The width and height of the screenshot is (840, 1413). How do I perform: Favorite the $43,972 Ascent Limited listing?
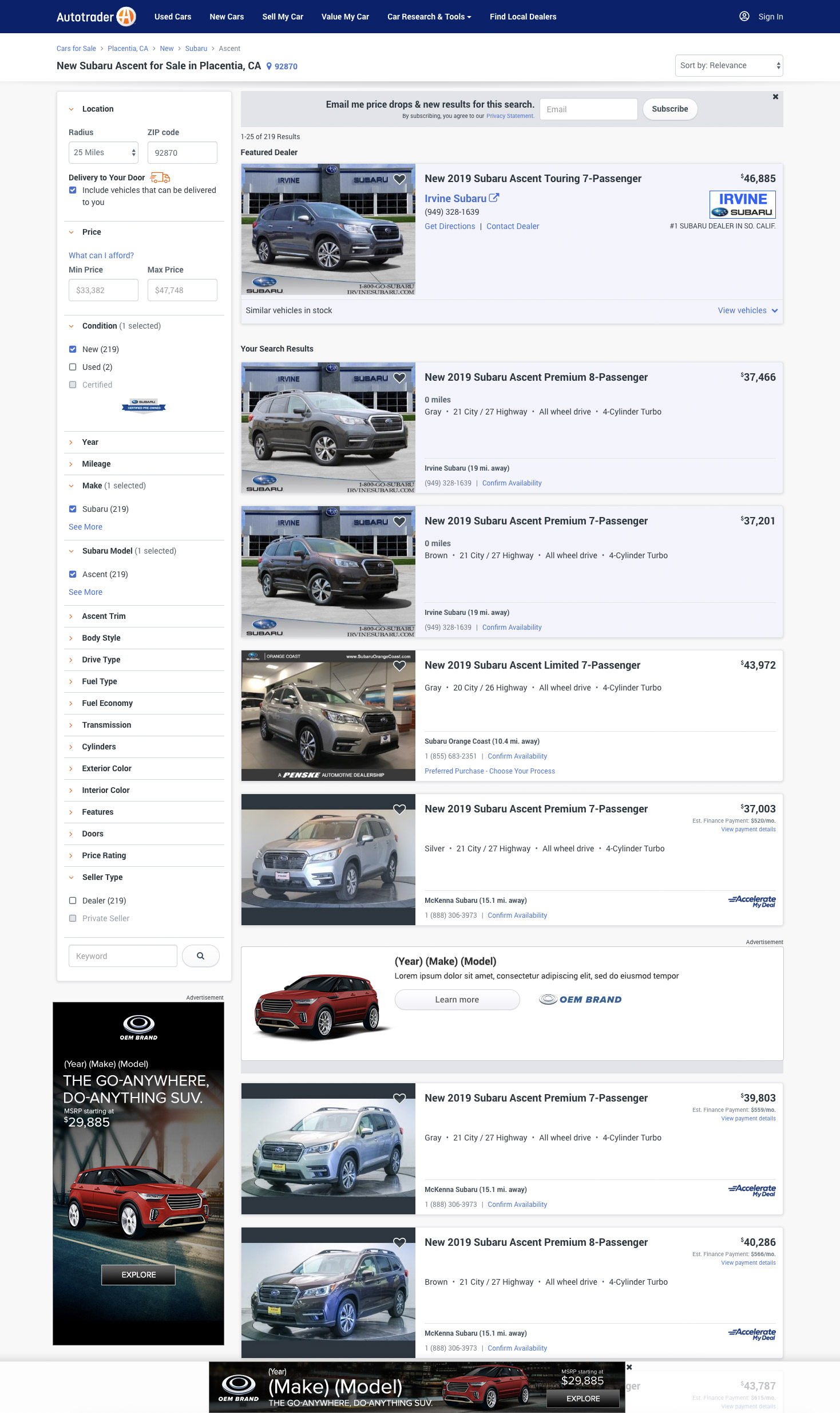pos(399,666)
